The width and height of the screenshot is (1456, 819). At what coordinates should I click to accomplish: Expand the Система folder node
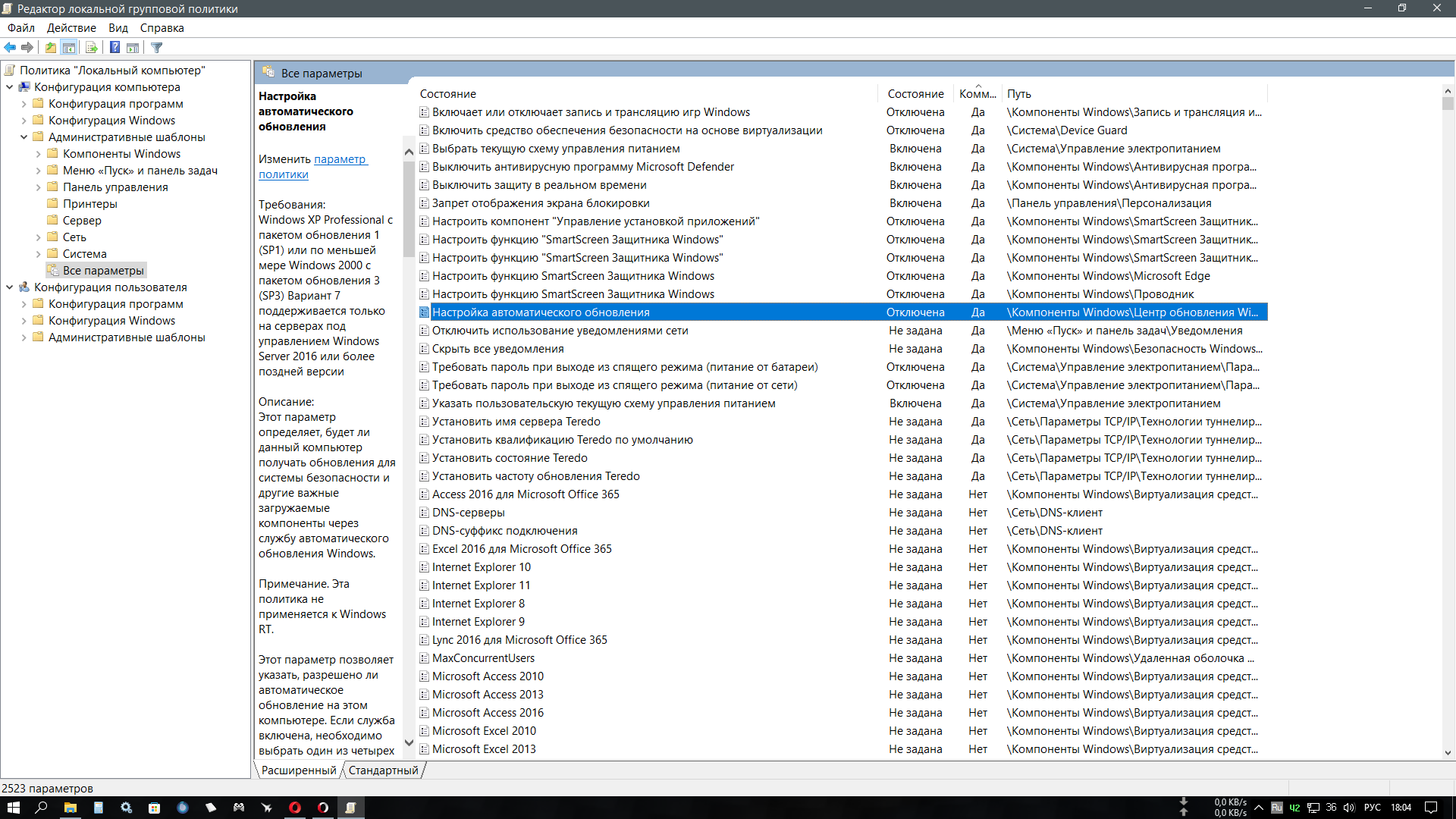click(x=38, y=254)
